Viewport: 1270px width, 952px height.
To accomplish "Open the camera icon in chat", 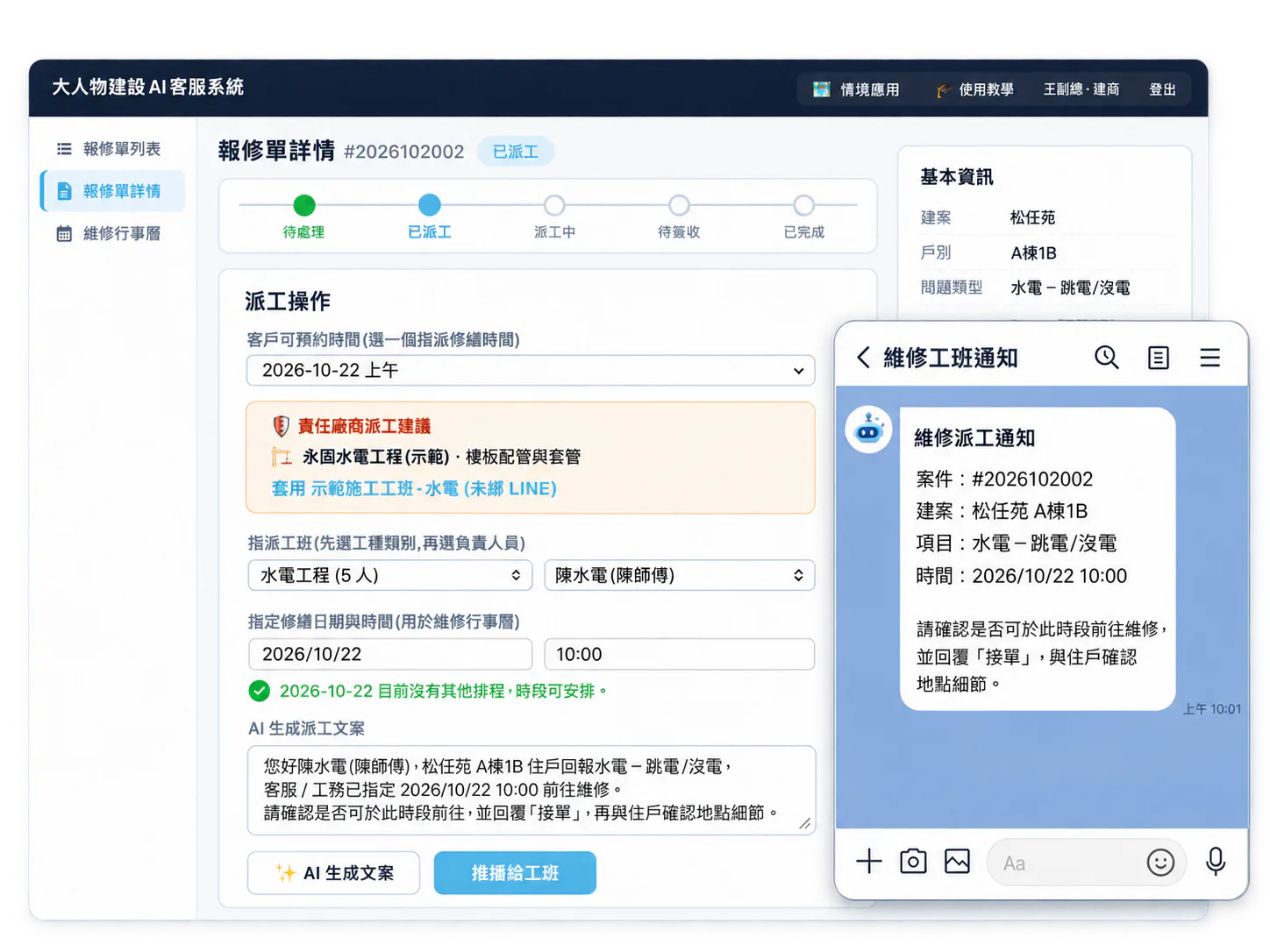I will coord(913,862).
